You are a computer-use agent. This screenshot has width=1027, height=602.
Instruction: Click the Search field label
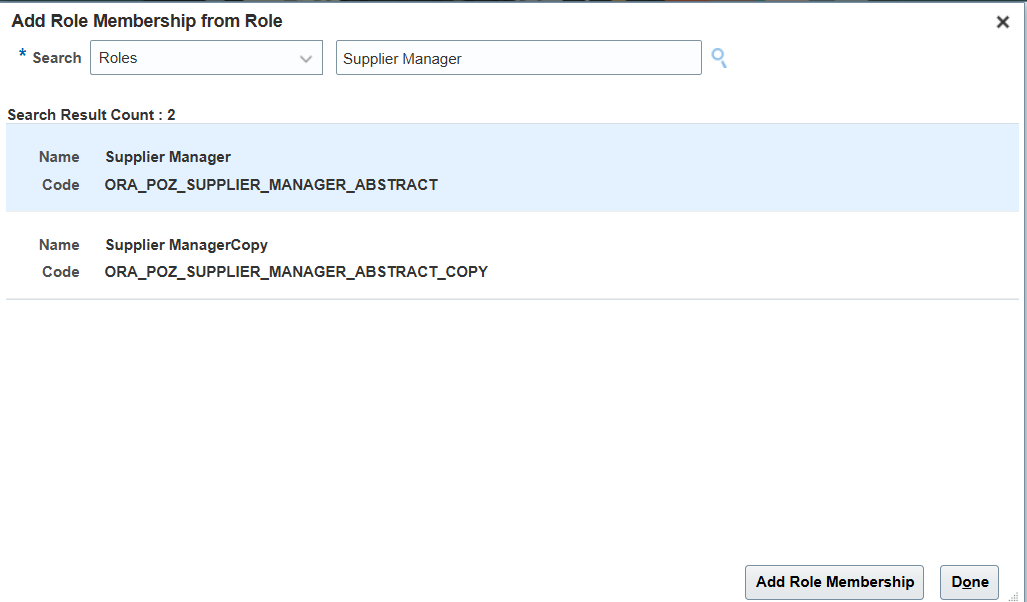(x=57, y=58)
